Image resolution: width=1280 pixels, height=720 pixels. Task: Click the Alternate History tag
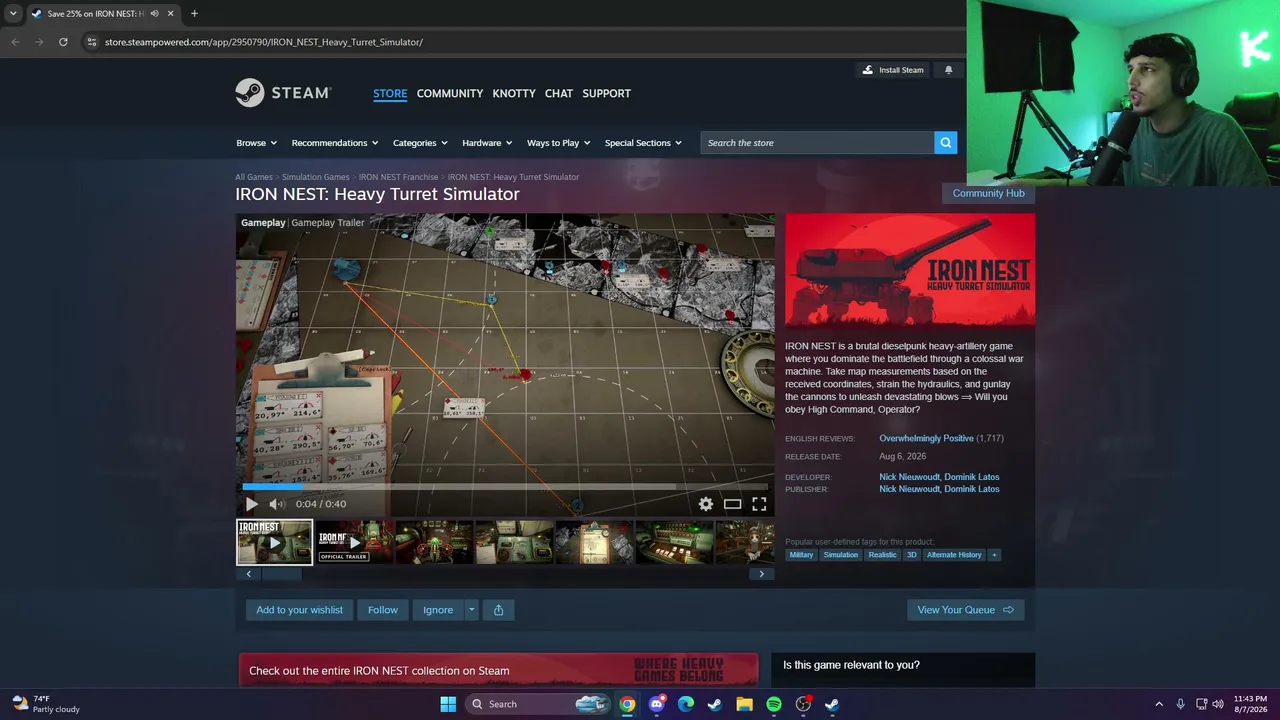click(x=954, y=555)
